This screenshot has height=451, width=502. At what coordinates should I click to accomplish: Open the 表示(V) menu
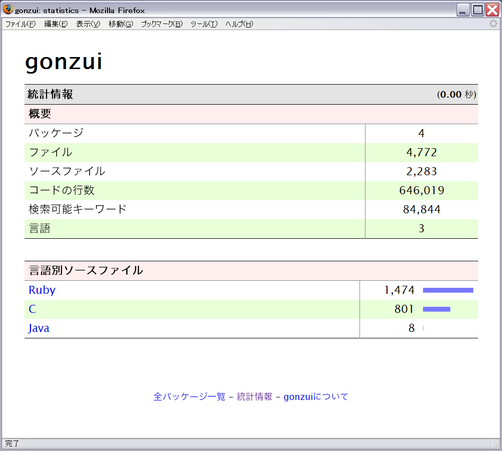(x=88, y=24)
